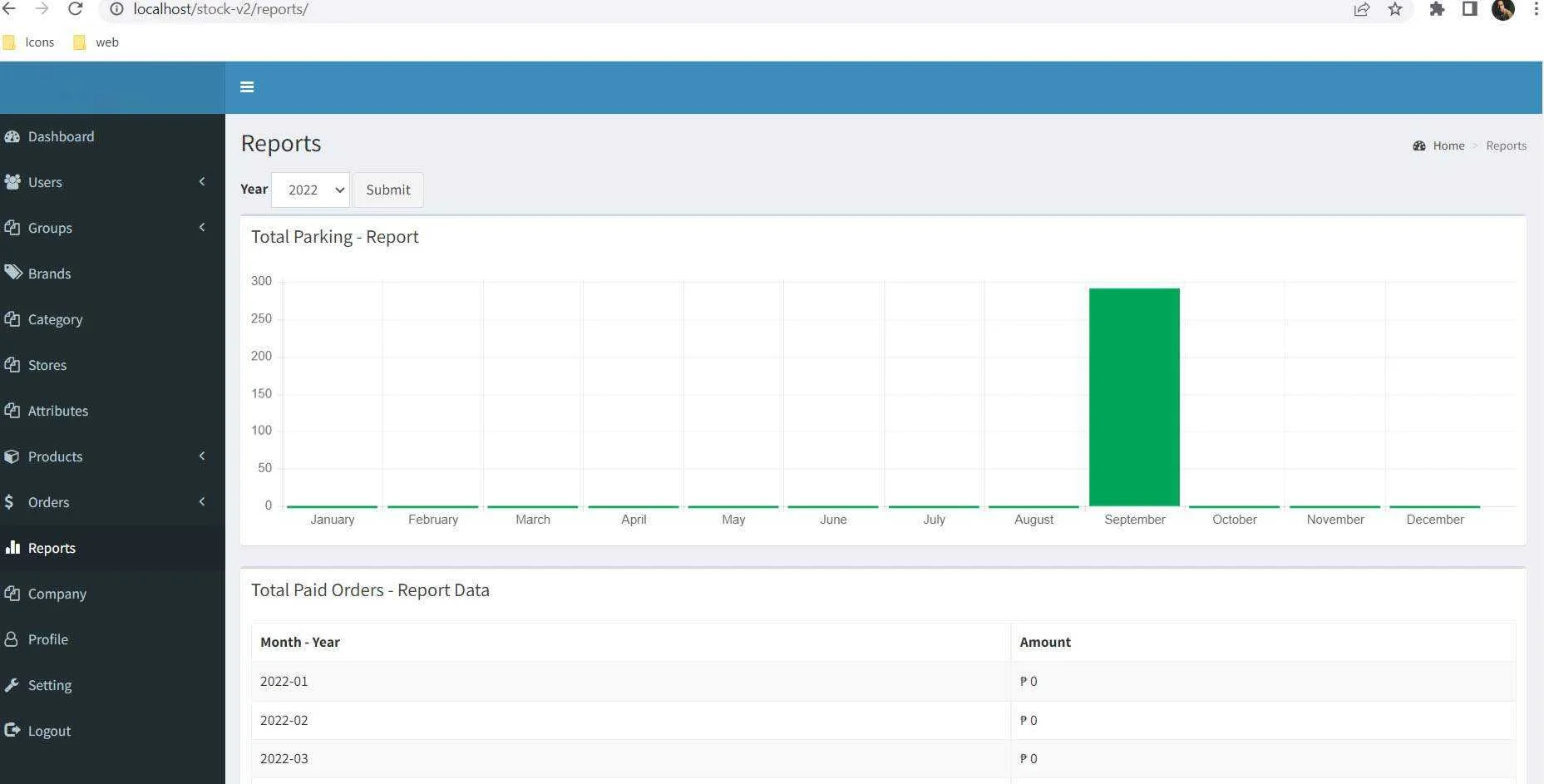Toggle the sidebar hamburger menu icon
The image size is (1544, 784).
click(x=247, y=86)
